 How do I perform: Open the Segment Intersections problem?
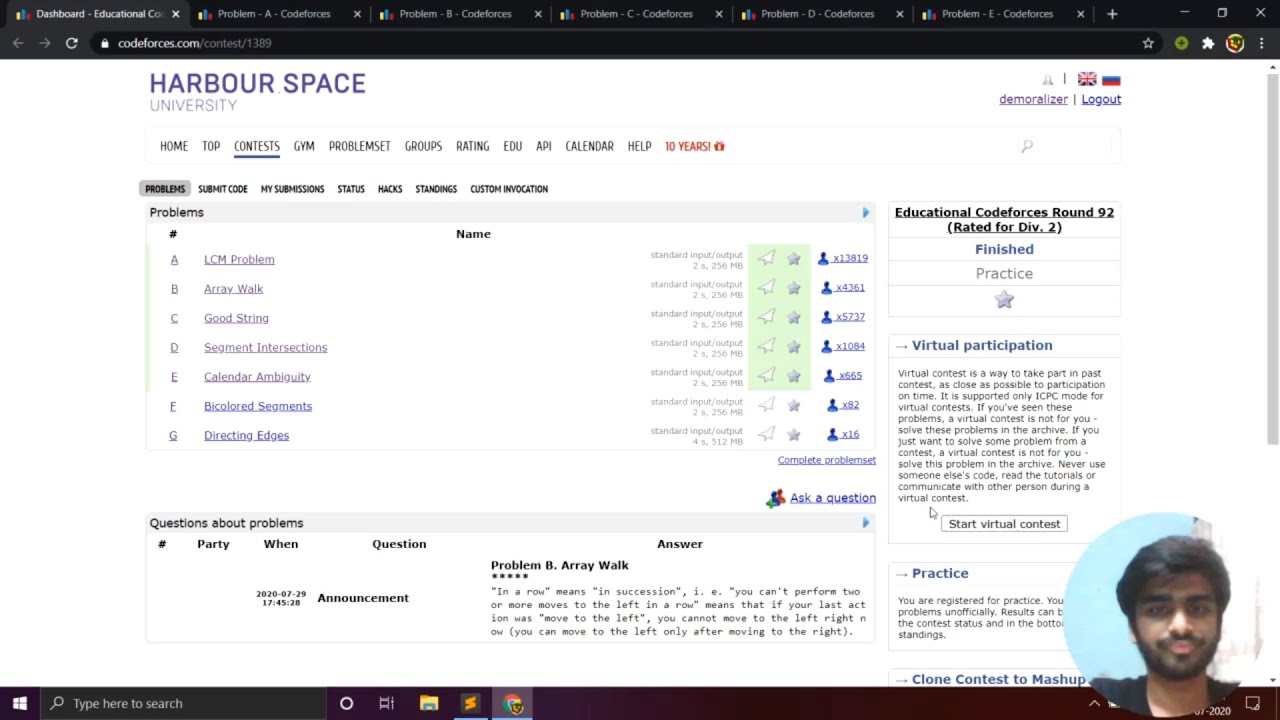265,347
